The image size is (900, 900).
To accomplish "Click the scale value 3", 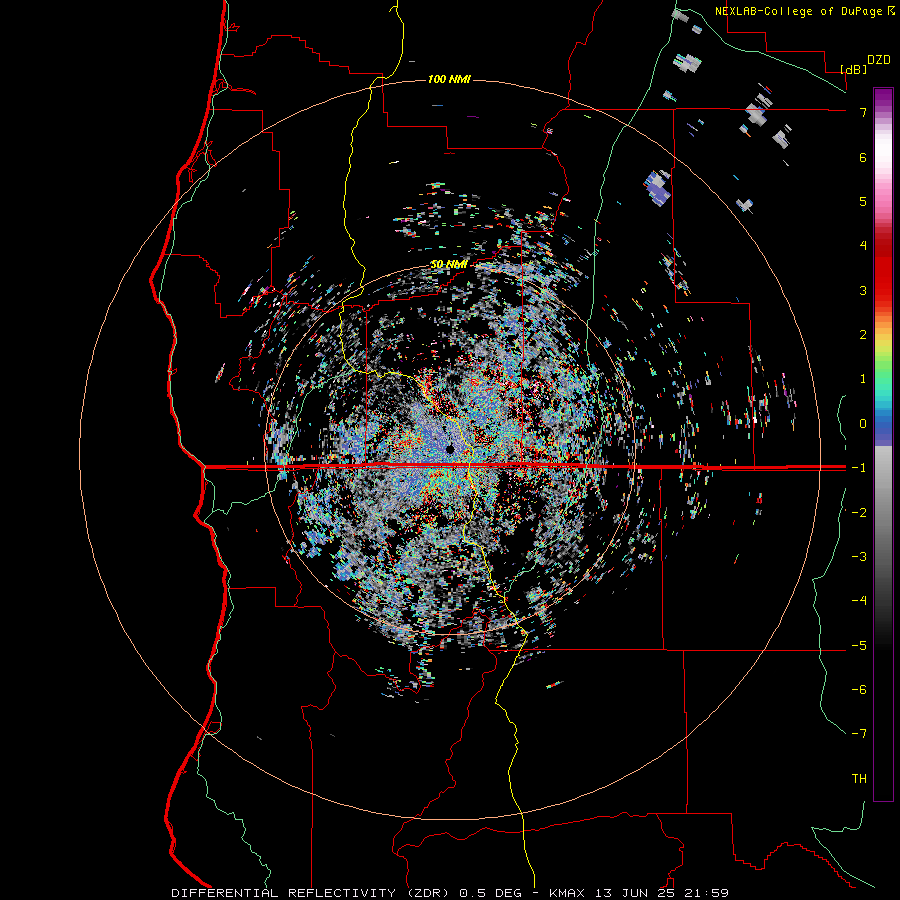I will [863, 290].
